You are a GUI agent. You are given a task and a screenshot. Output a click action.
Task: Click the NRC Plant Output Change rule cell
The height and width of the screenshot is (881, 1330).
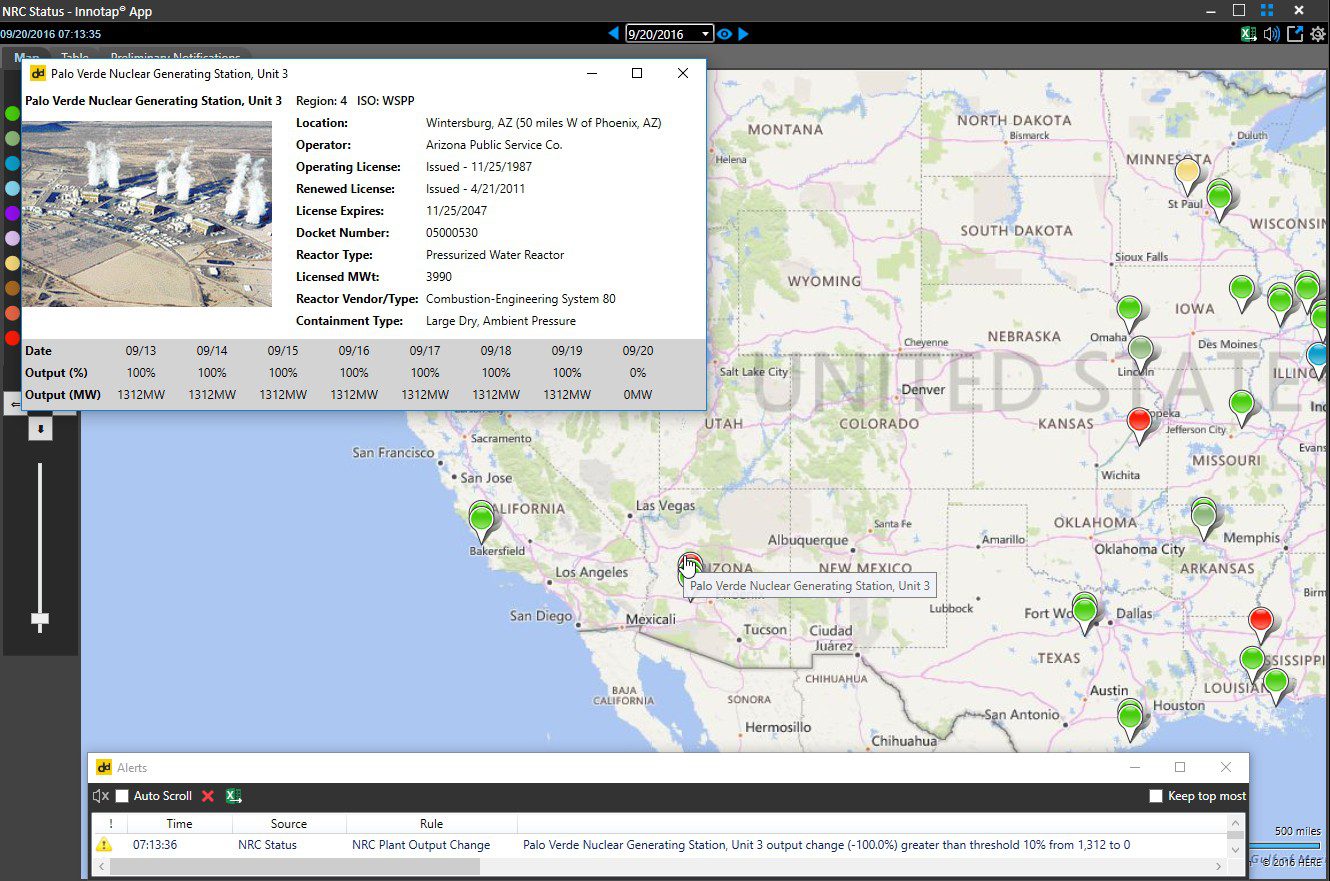pos(421,845)
